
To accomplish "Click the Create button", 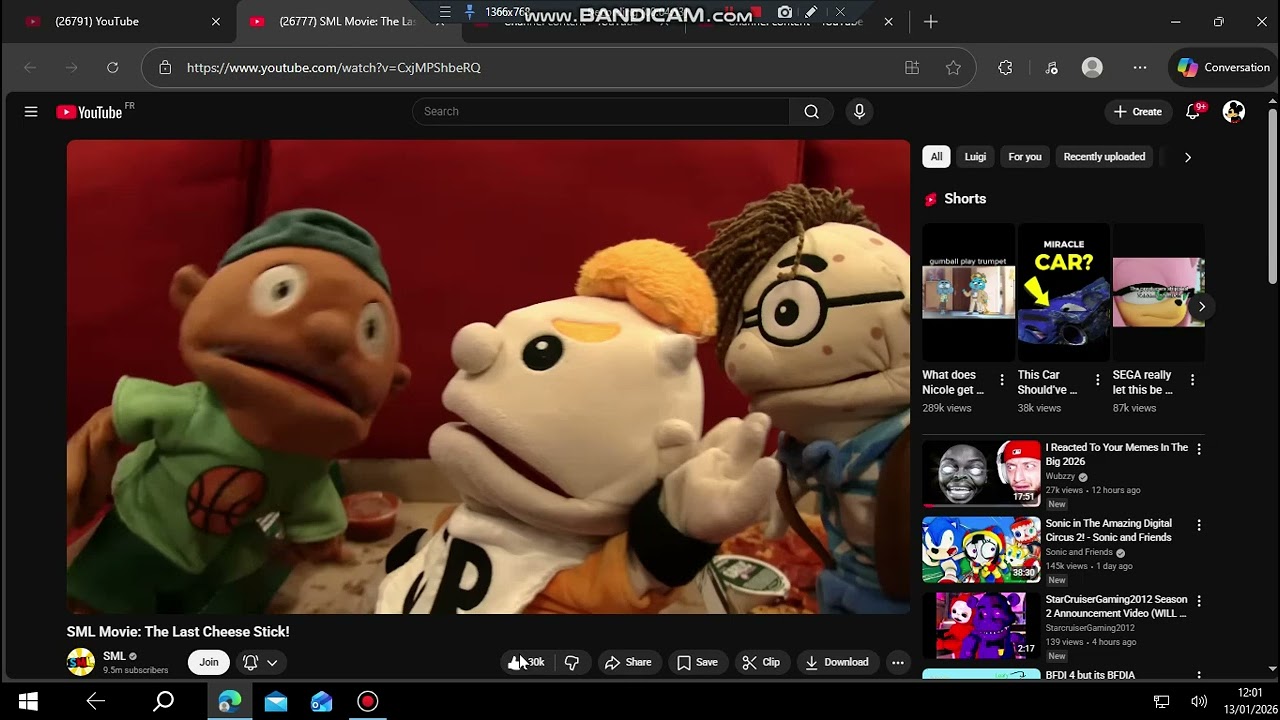I will tap(1138, 112).
